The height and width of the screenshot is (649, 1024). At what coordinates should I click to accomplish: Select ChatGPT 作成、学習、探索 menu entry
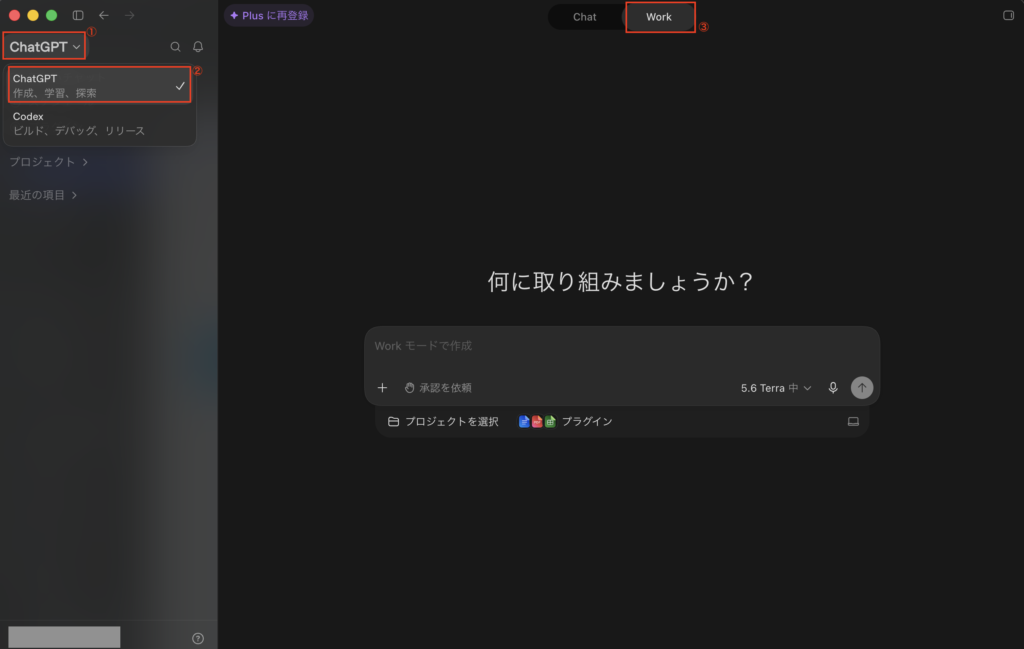click(99, 85)
